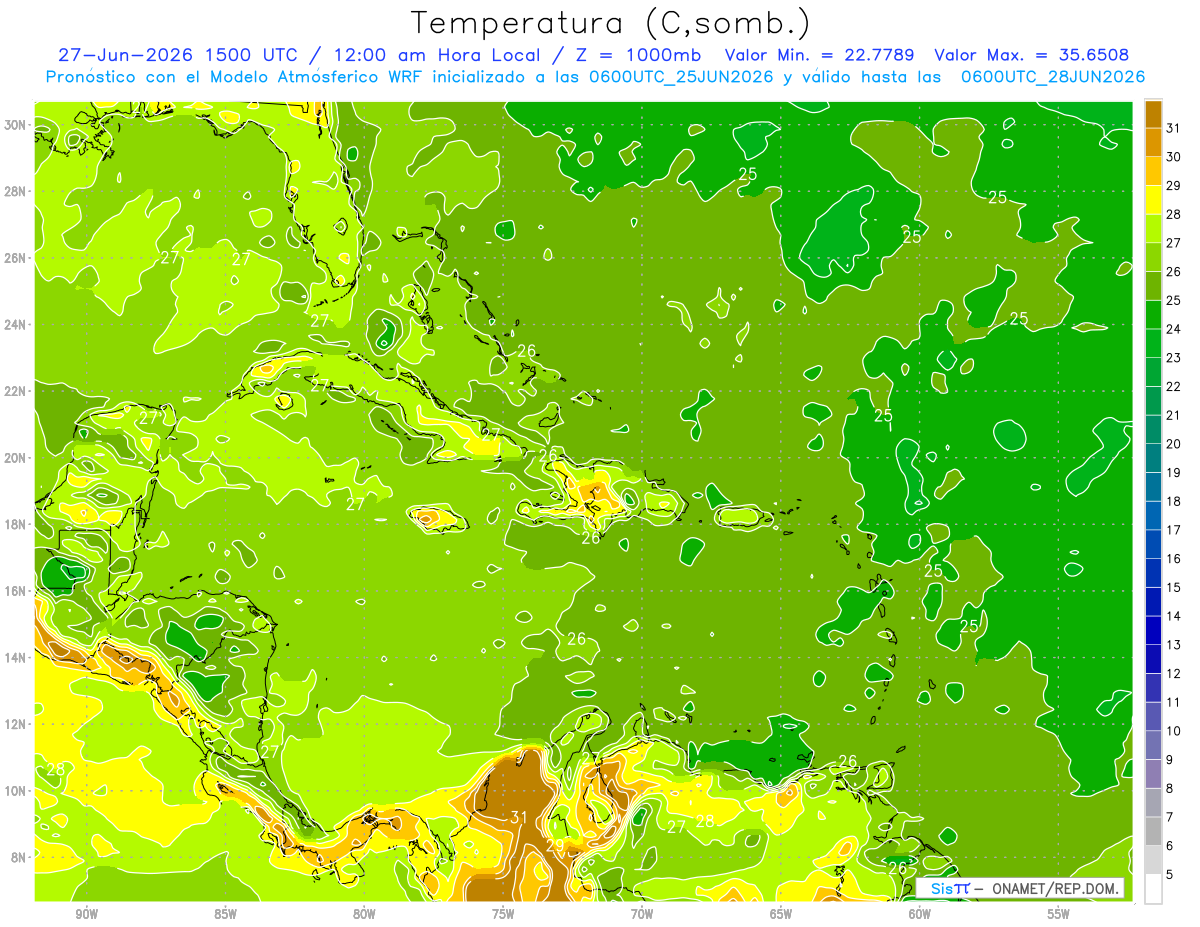The height and width of the screenshot is (927, 1200).
Task: Click the 65W longitude axis label
Action: tap(781, 914)
